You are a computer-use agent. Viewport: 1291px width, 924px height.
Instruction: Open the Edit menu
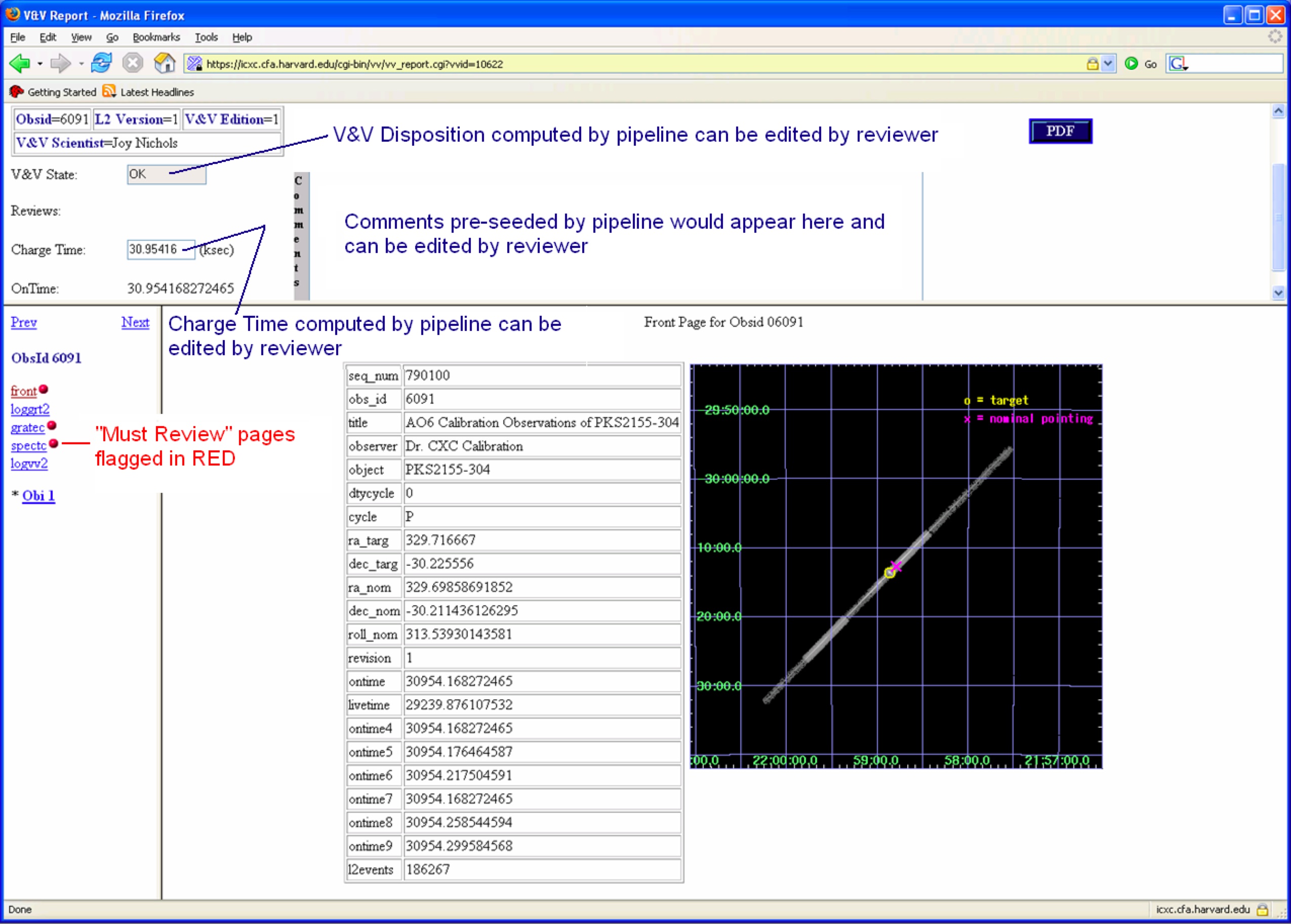click(48, 37)
